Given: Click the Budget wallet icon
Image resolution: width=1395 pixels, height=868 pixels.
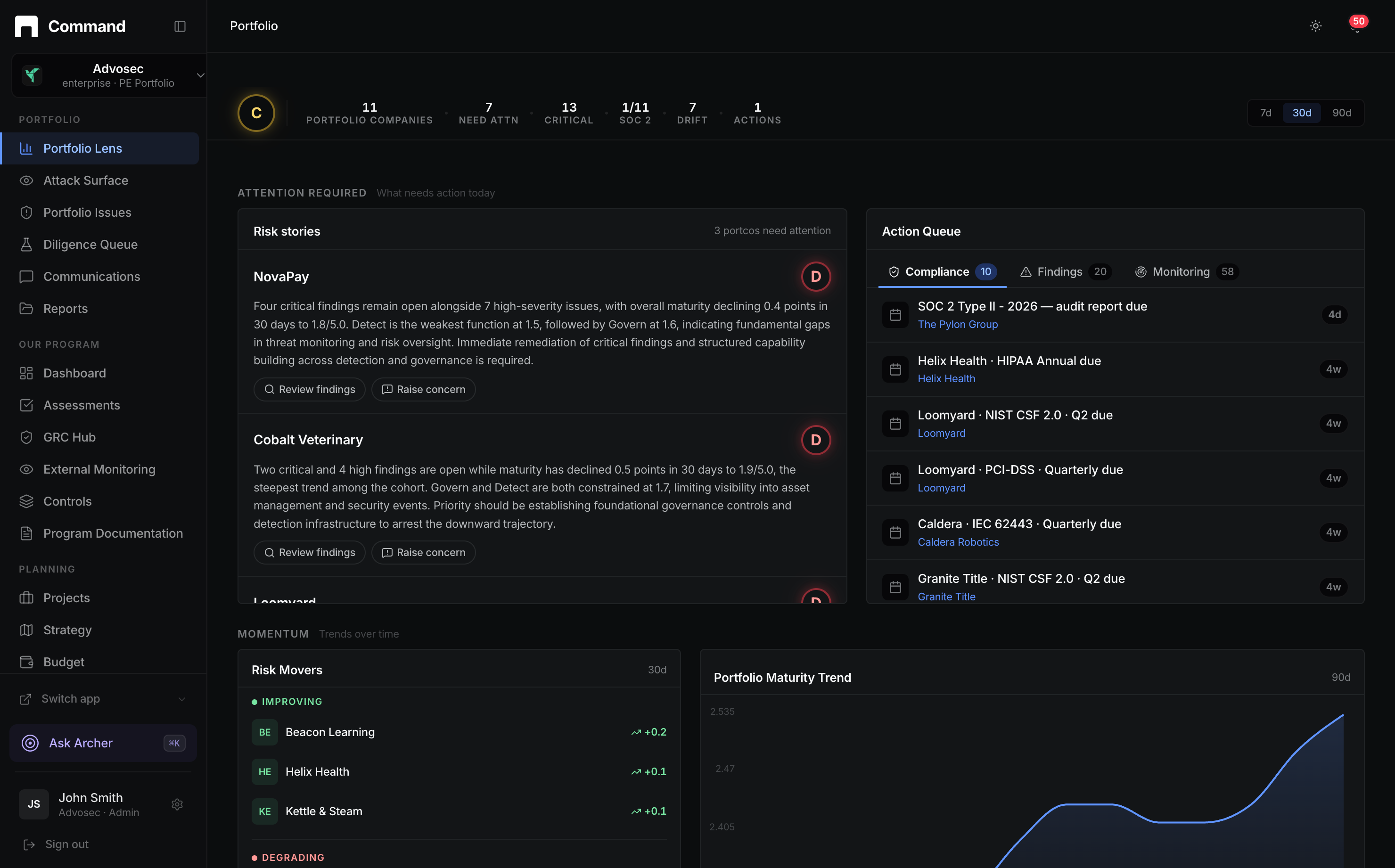Looking at the screenshot, I should pyautogui.click(x=26, y=663).
